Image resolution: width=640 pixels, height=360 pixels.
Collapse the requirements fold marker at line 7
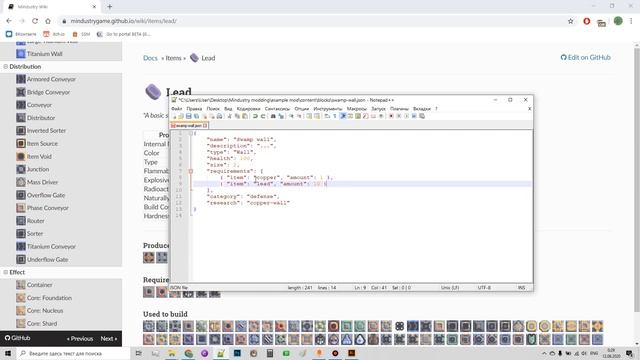click(x=191, y=171)
